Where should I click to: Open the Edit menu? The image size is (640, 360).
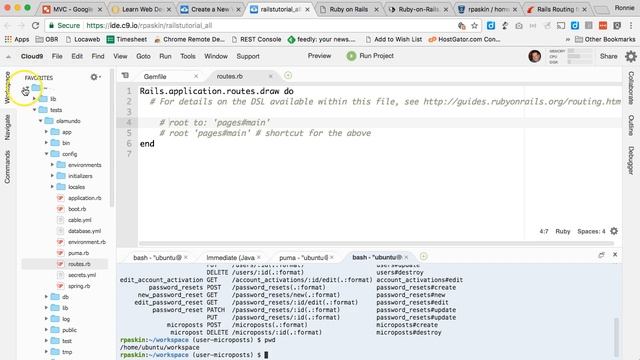point(77,56)
